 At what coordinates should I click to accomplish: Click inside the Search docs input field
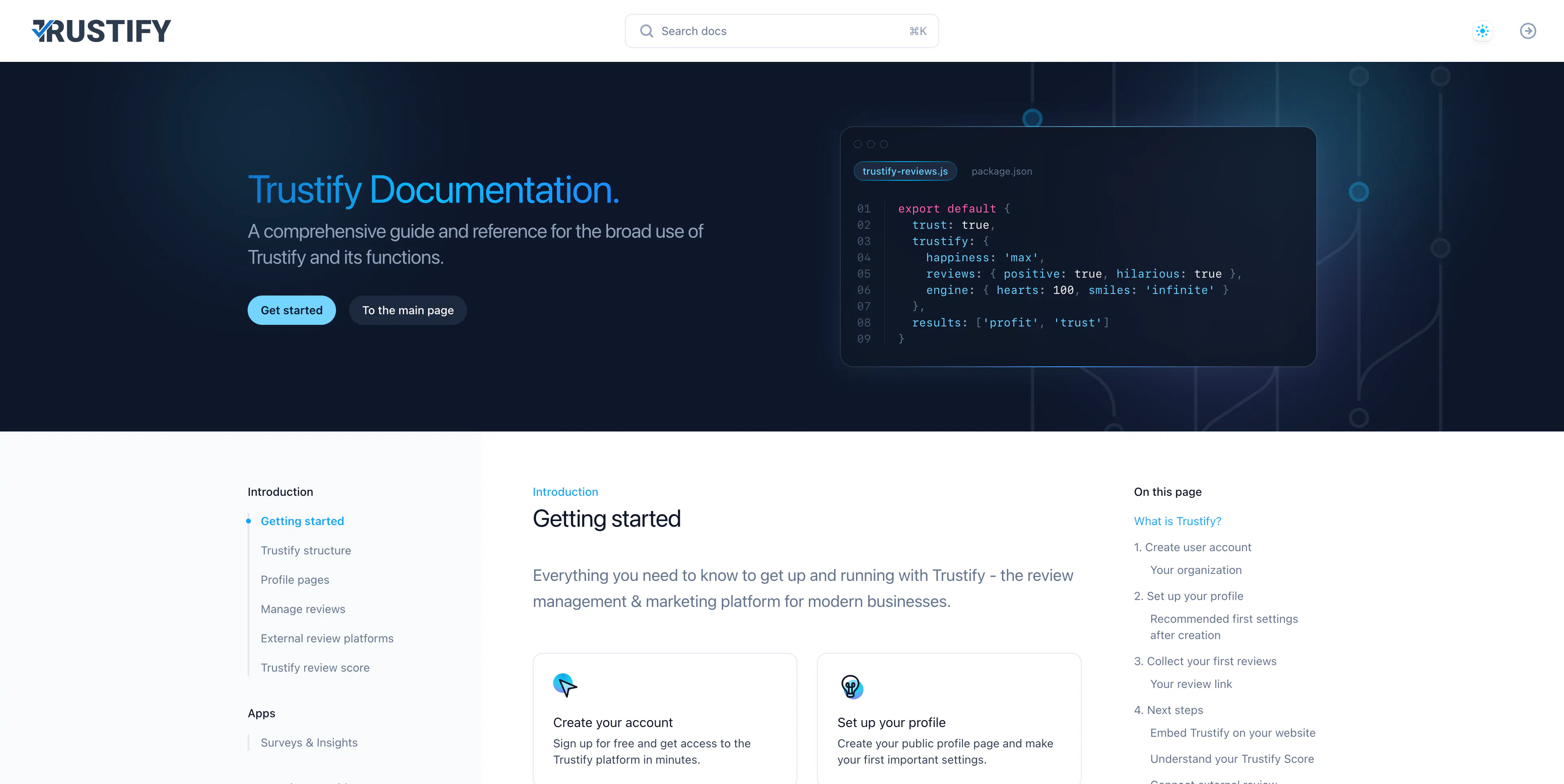pos(759,31)
